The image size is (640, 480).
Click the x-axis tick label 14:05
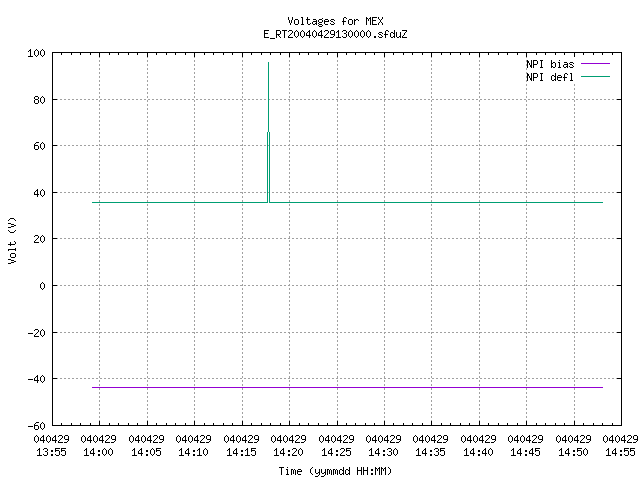coord(146,452)
